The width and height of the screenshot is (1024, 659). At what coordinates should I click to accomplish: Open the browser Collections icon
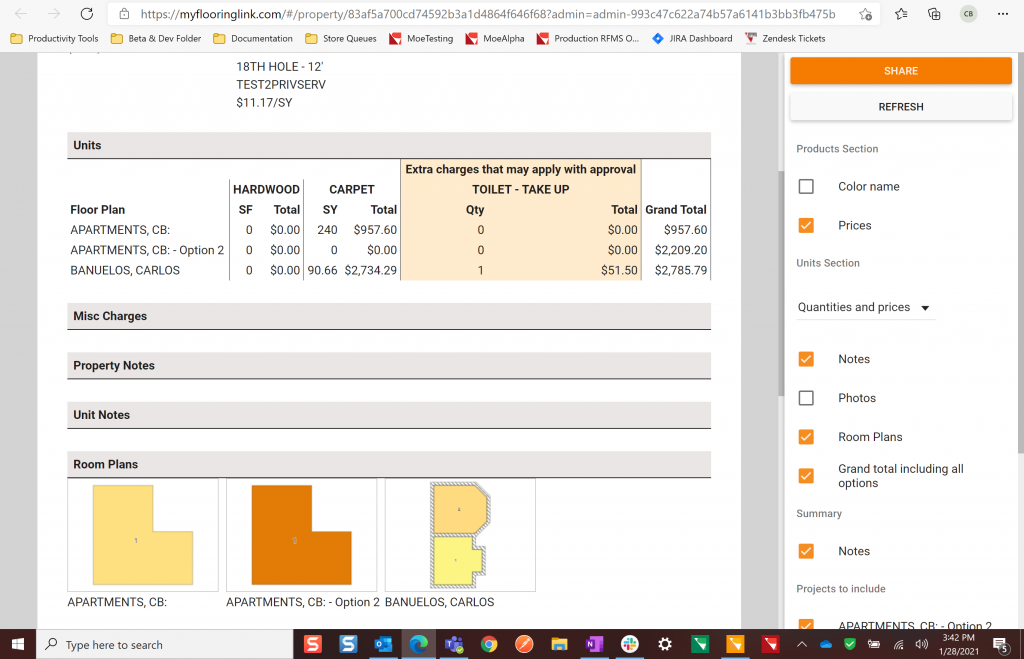(934, 14)
